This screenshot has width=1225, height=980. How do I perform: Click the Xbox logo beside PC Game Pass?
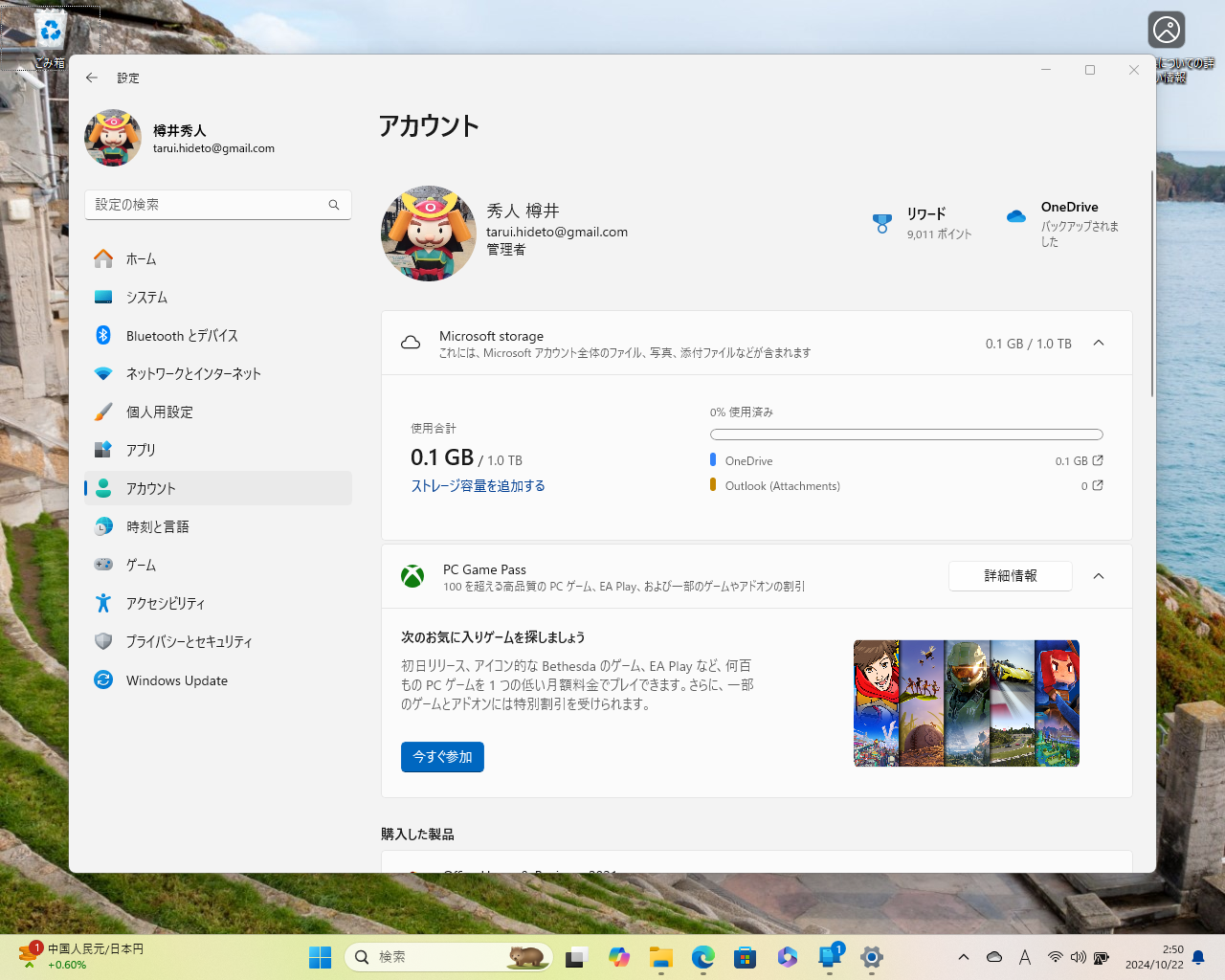click(x=412, y=576)
